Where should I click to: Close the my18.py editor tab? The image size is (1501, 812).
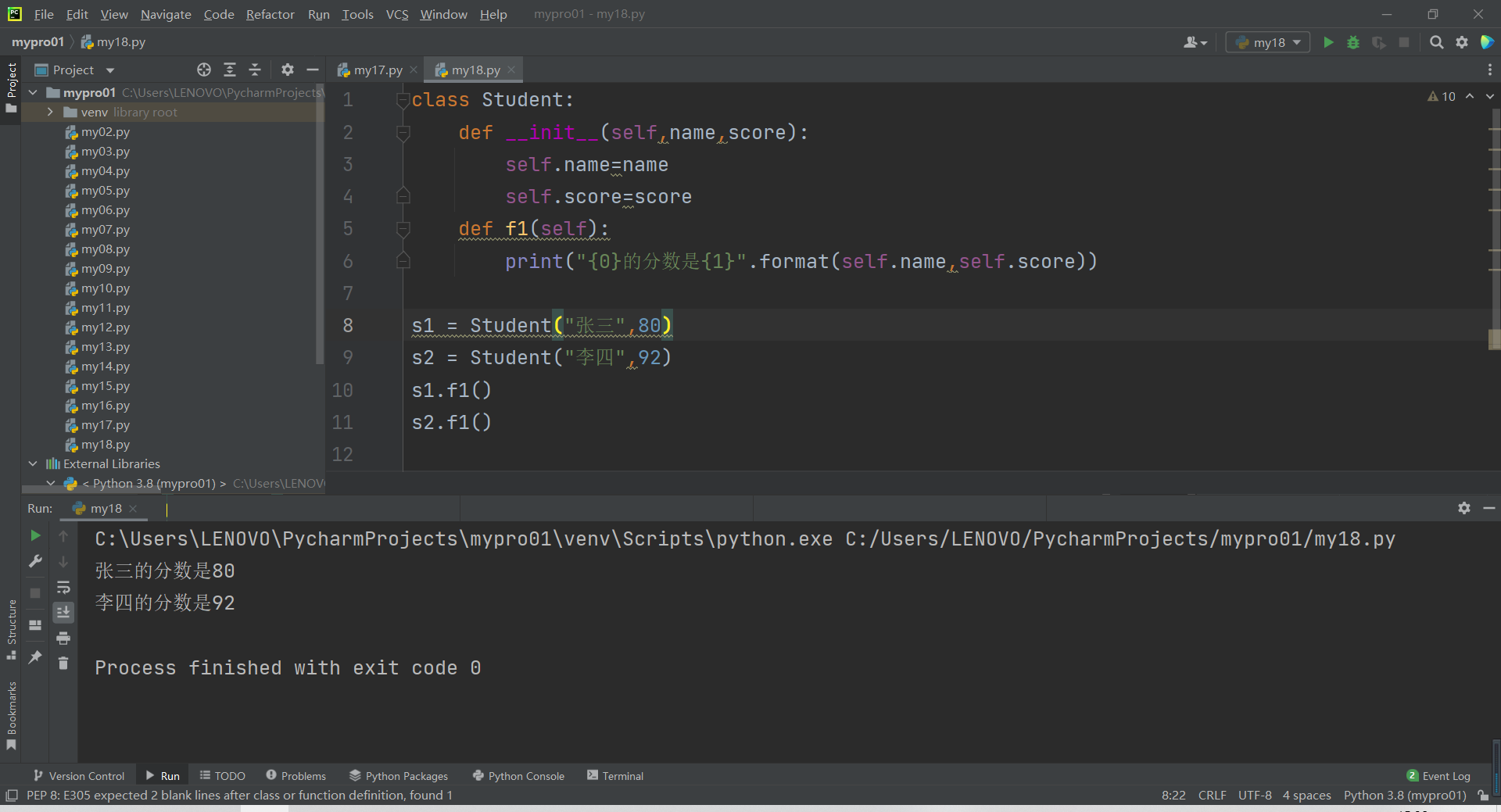coord(511,70)
